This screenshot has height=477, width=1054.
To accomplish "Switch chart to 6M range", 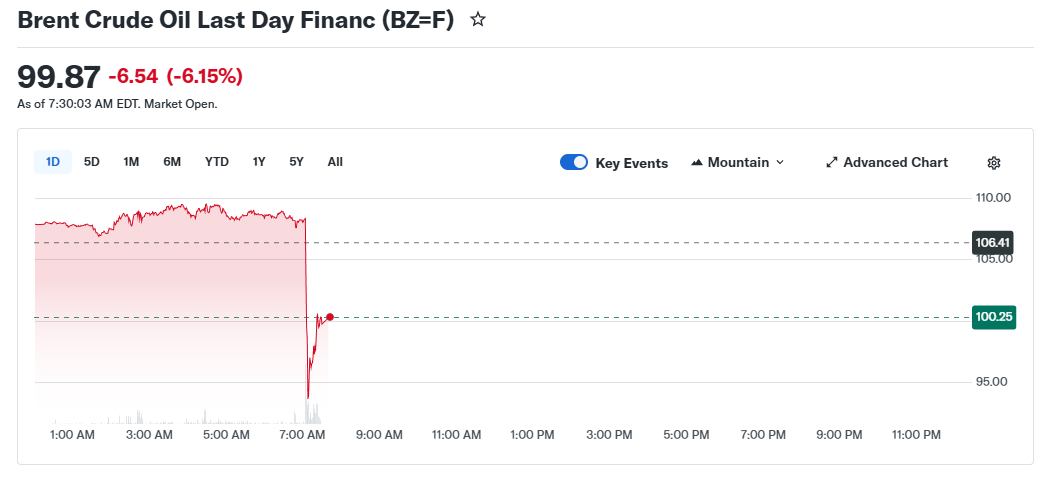I will [x=172, y=162].
